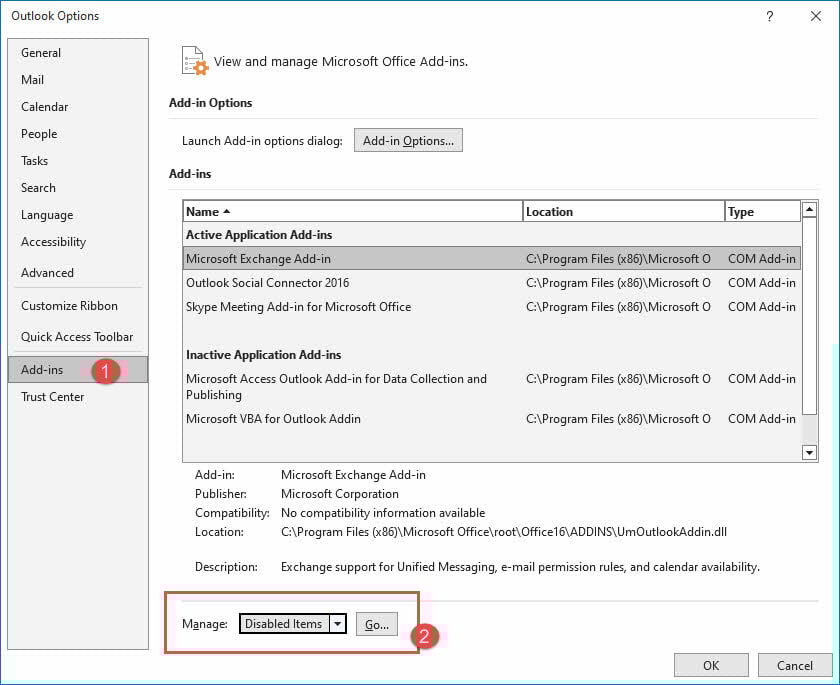Open the Manage dropdown arrow
Image resolution: width=840 pixels, height=685 pixels.
338,624
